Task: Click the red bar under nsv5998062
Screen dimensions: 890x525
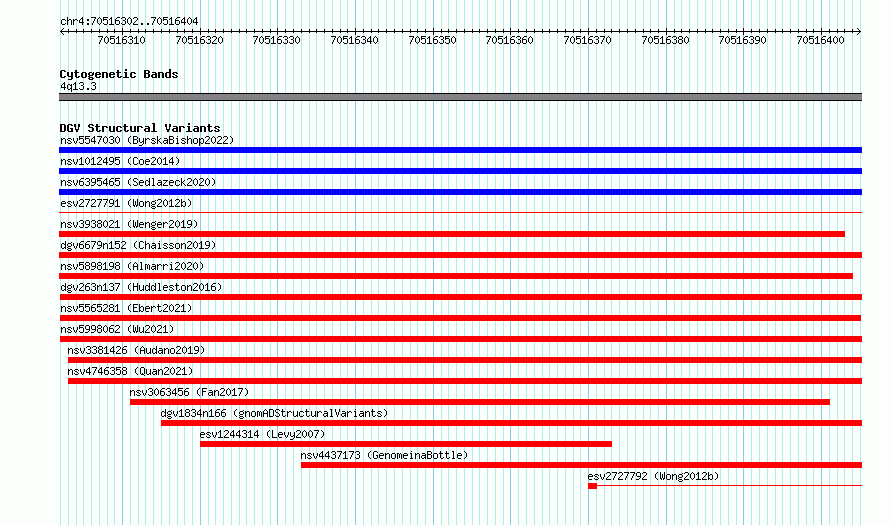Action: pos(460,339)
